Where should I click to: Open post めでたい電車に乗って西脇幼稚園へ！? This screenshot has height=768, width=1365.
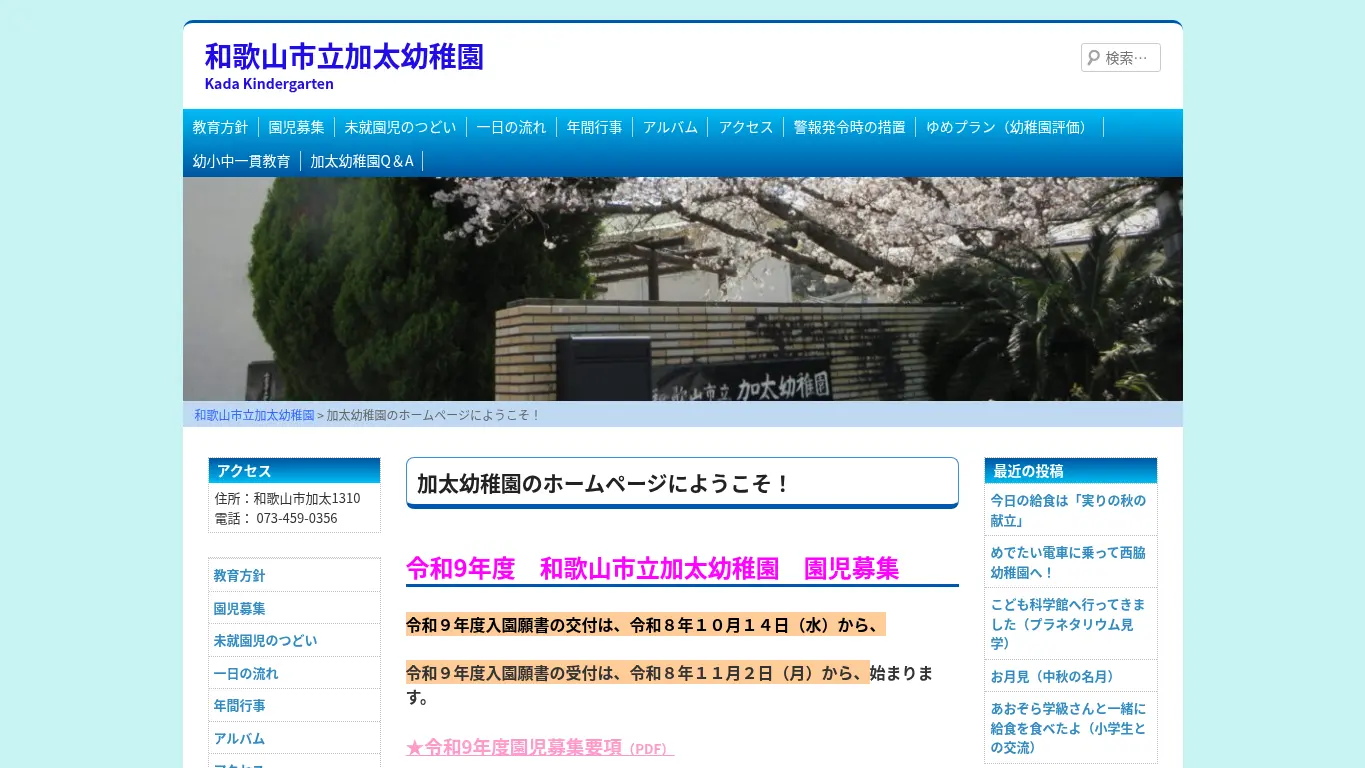[x=1069, y=562]
